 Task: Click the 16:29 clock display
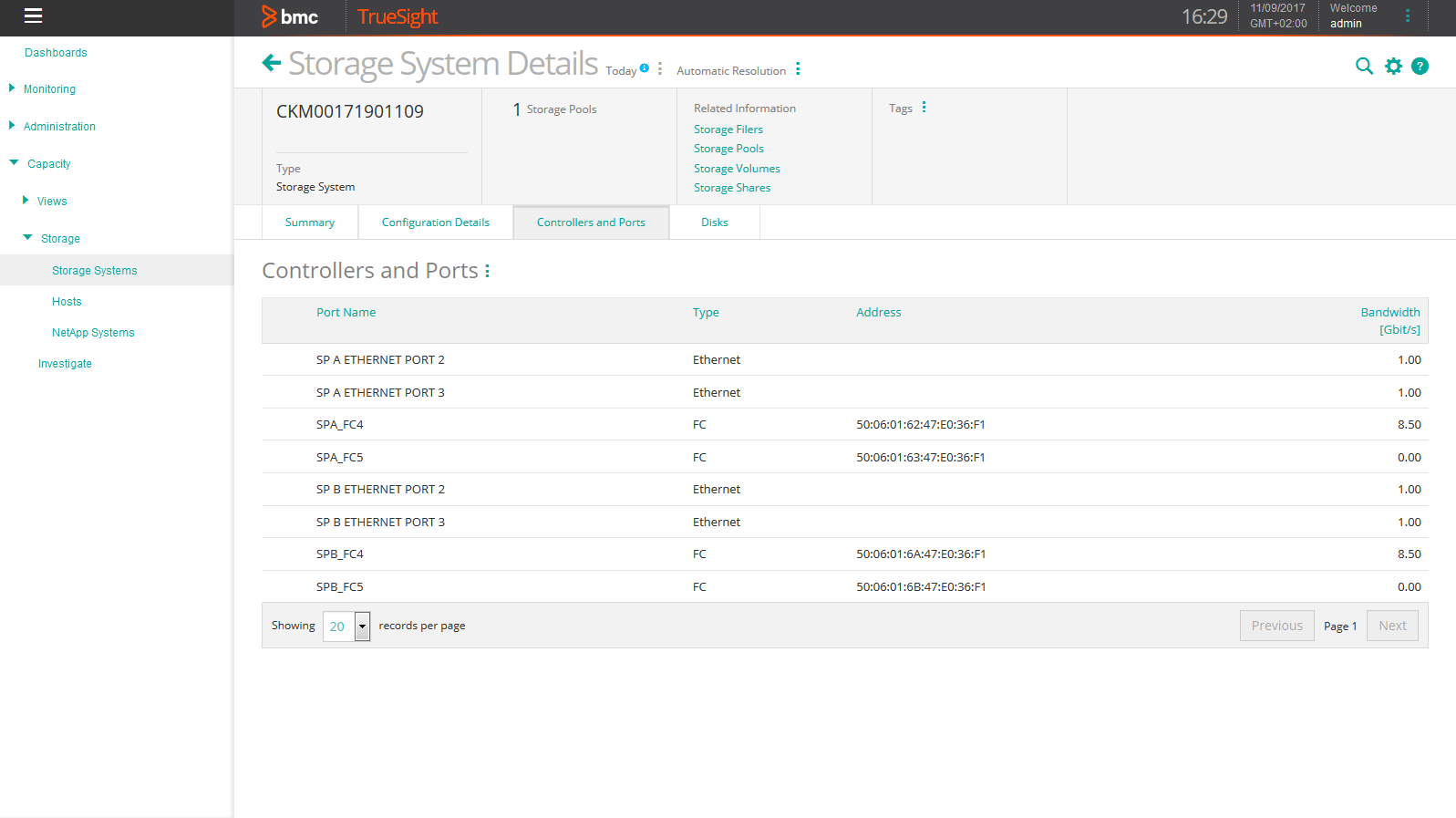[x=1204, y=16]
